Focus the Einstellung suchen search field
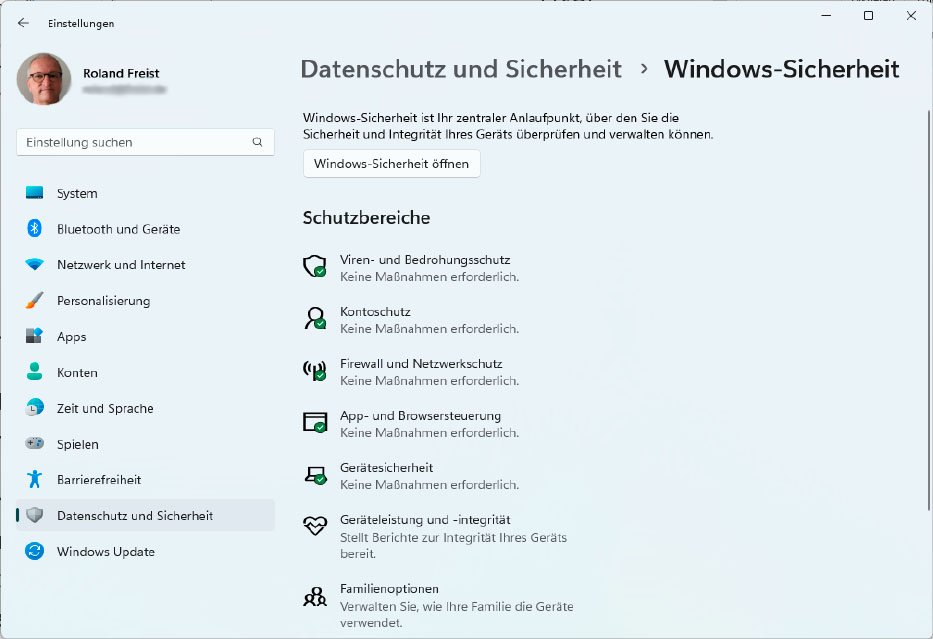The height and width of the screenshot is (639, 933). tap(145, 142)
